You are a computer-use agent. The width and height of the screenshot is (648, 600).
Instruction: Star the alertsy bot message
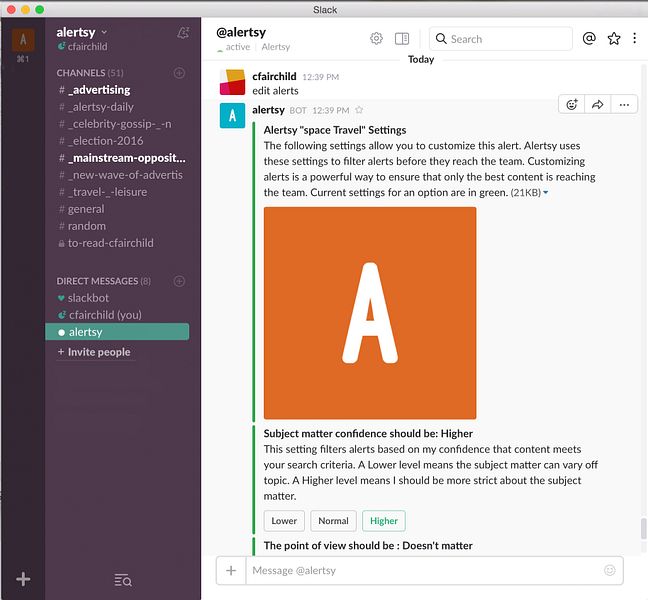[359, 110]
